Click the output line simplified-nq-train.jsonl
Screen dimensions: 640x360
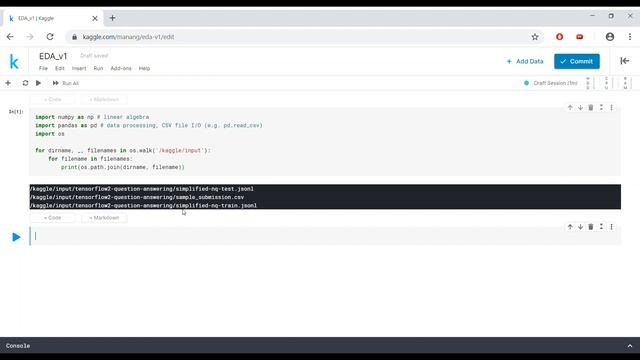pyautogui.click(x=143, y=205)
